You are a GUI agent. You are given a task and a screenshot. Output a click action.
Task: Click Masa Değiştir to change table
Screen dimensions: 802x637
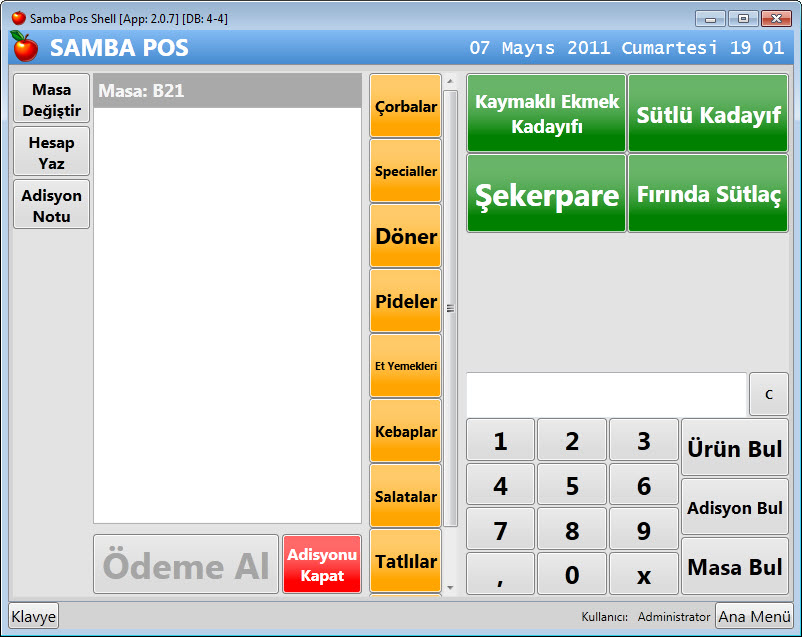51,100
